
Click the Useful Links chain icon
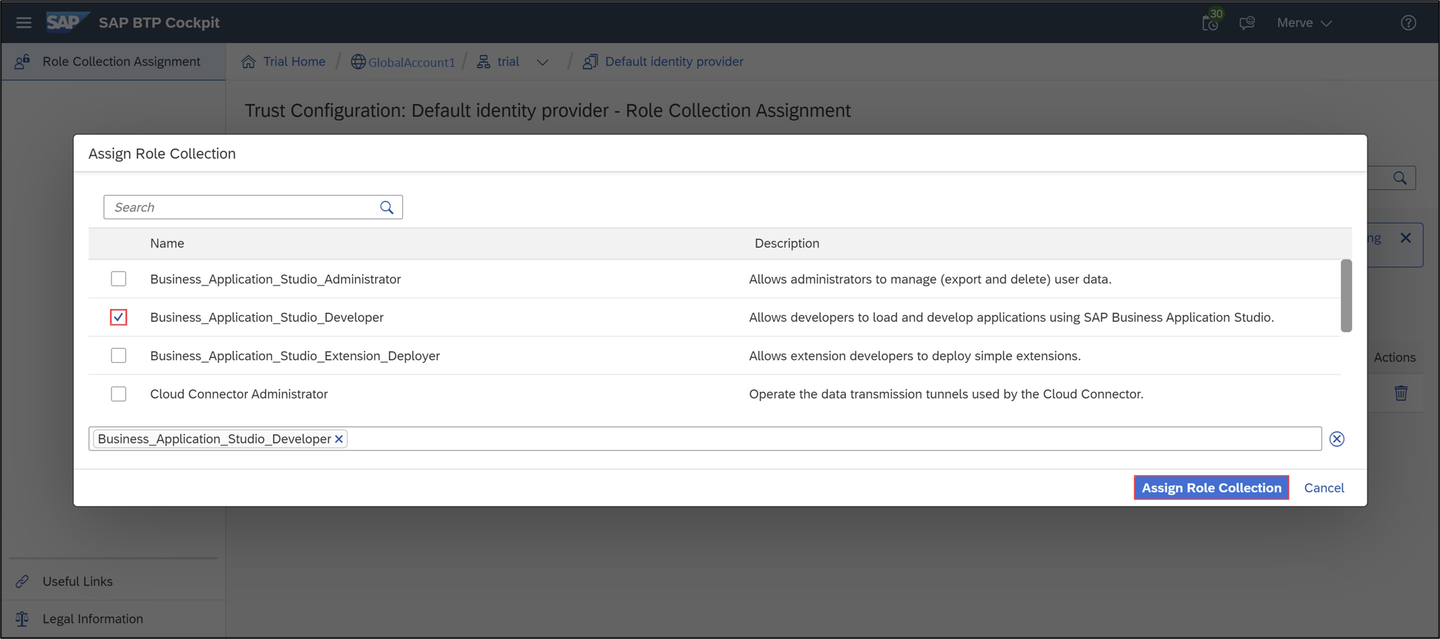22,581
